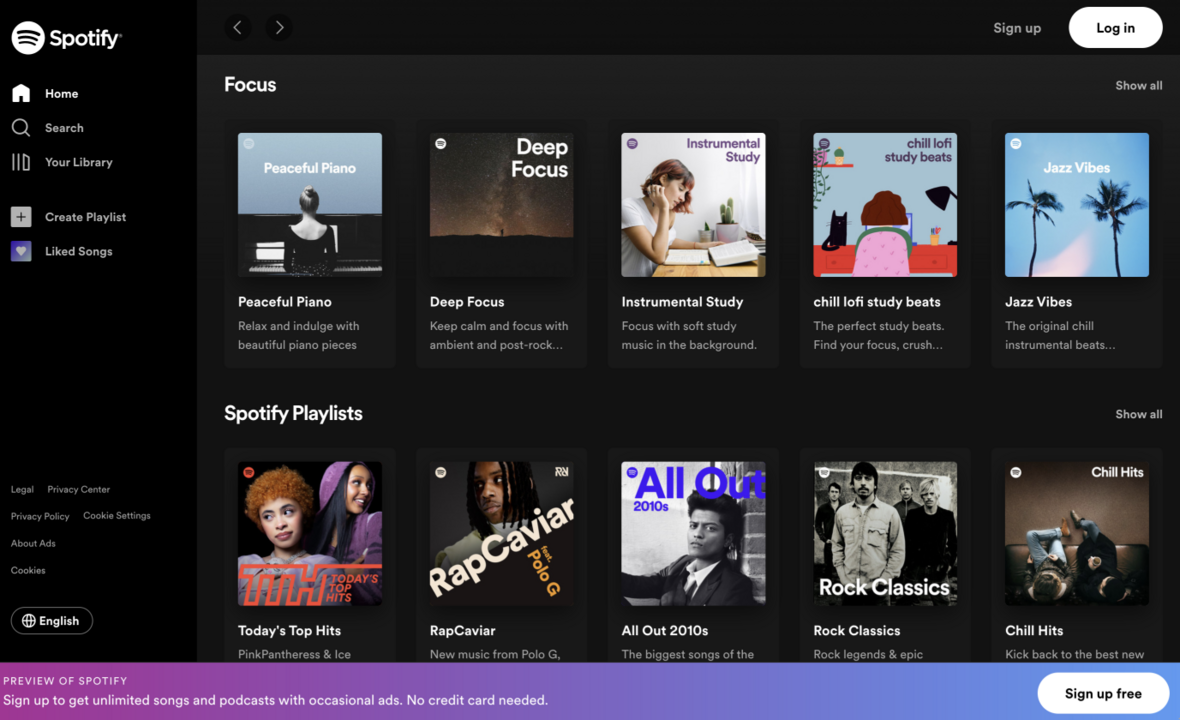1180x720 pixels.
Task: Click the Home icon in sidebar
Action: click(x=21, y=93)
